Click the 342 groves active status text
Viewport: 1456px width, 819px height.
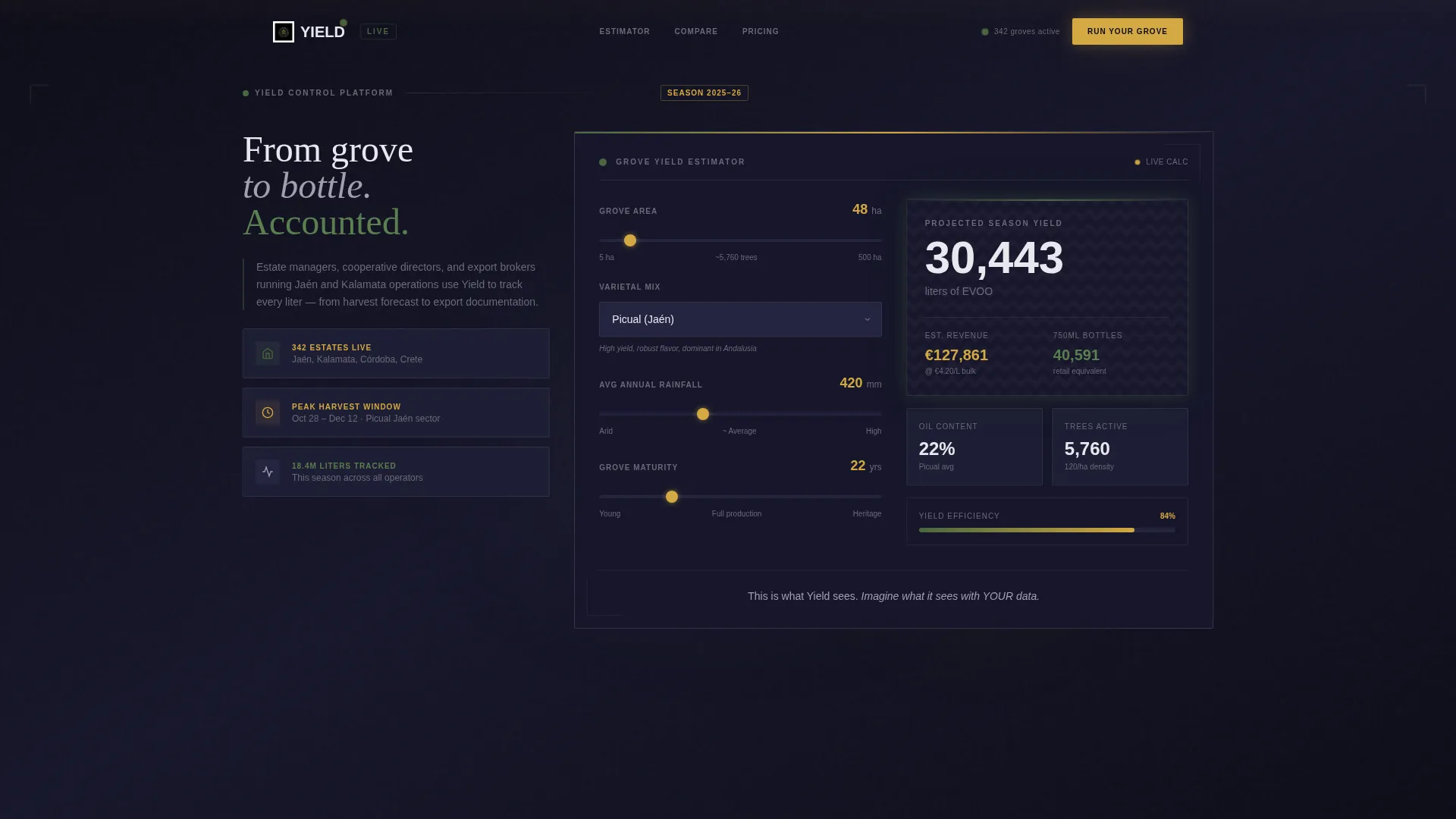click(x=1027, y=32)
